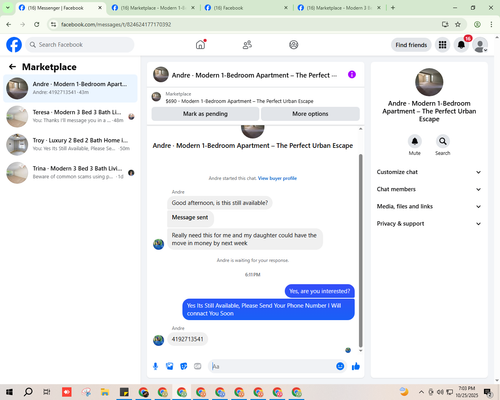500x400 pixels.
Task: Open Andre conversation in list
Action: [x=70, y=88]
